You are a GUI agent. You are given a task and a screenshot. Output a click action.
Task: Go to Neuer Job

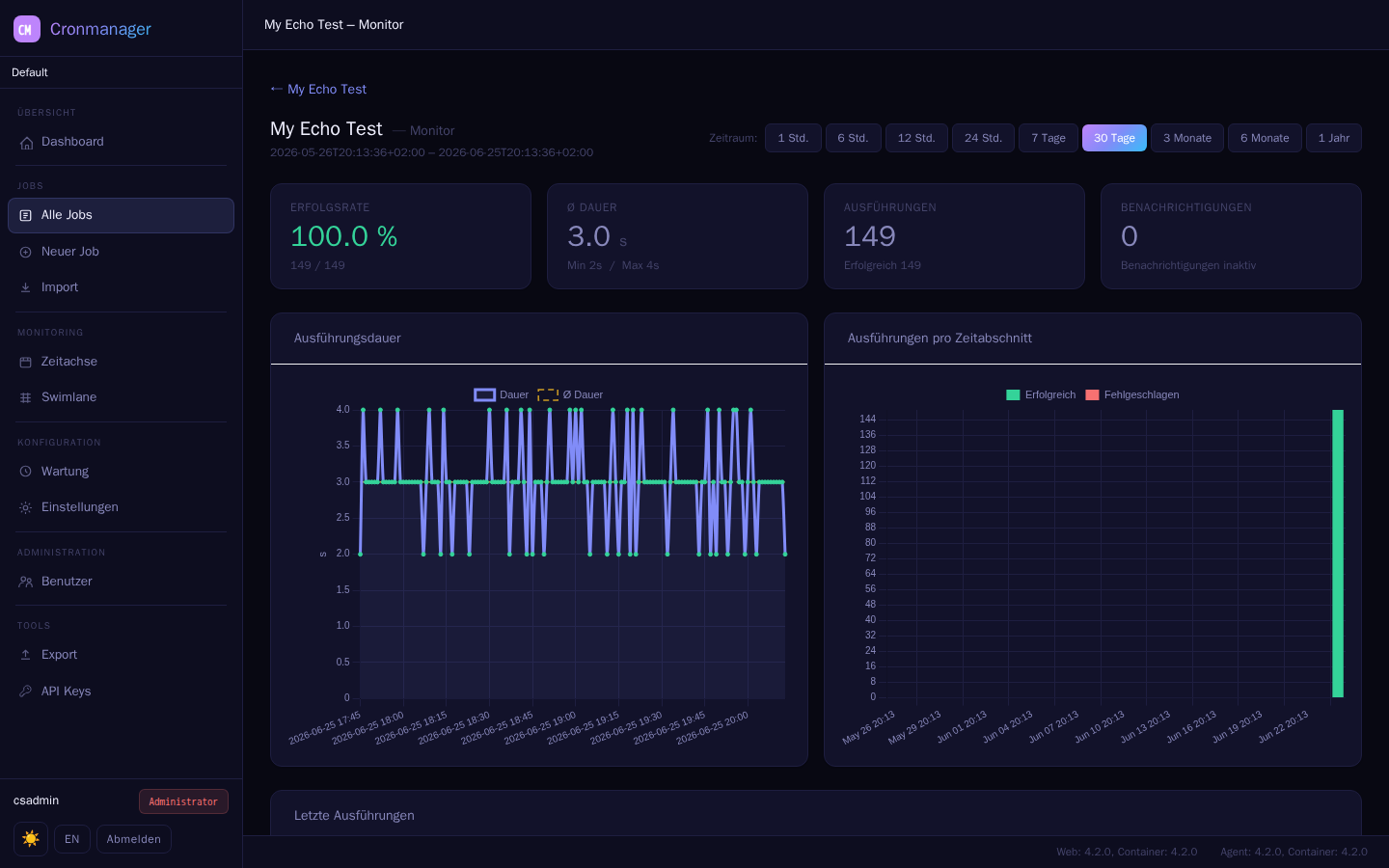coord(121,252)
